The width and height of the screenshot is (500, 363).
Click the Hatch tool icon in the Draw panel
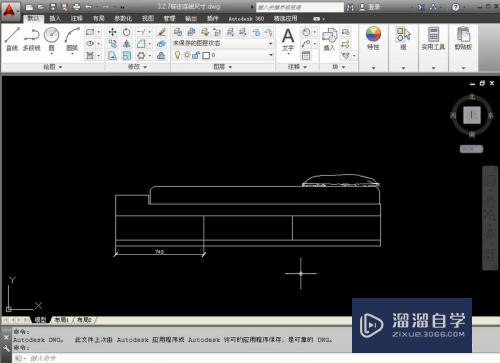click(x=90, y=55)
